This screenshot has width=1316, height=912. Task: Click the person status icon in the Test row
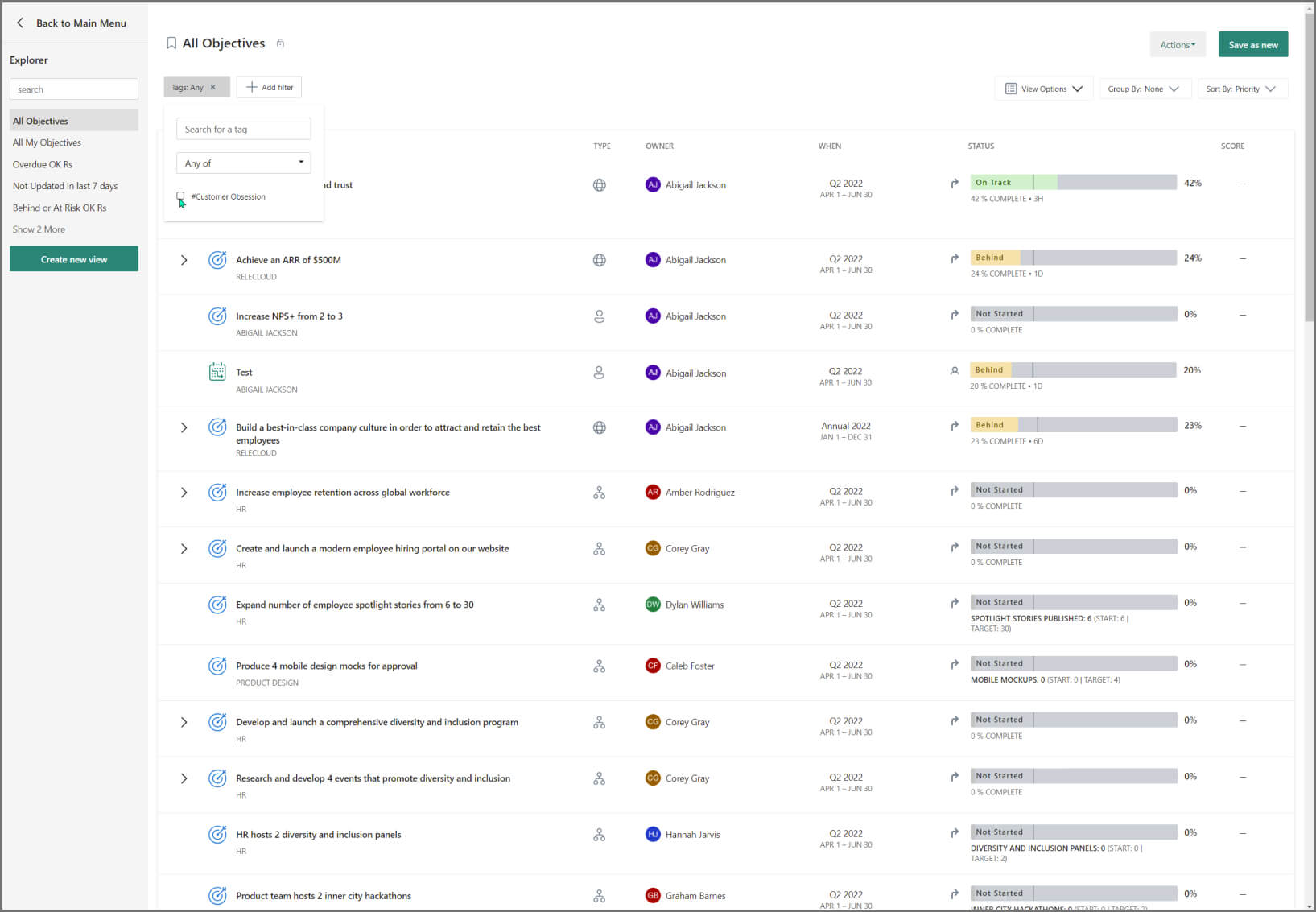pyautogui.click(x=955, y=371)
